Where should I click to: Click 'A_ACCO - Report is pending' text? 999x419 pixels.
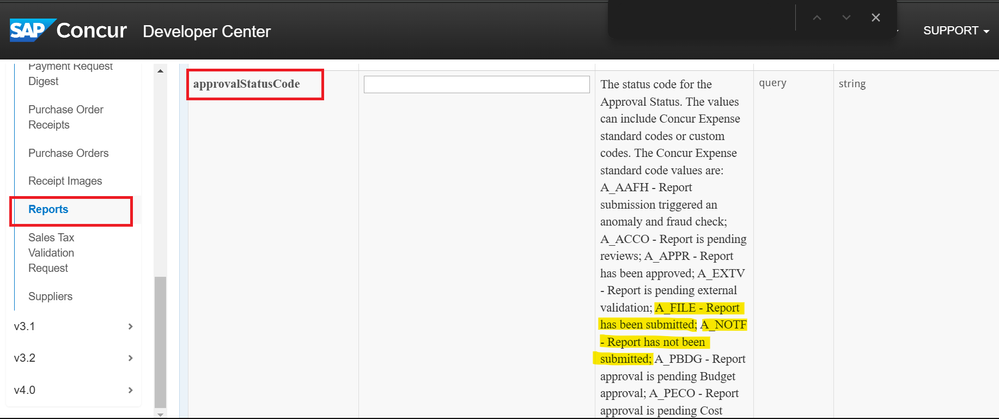point(673,239)
